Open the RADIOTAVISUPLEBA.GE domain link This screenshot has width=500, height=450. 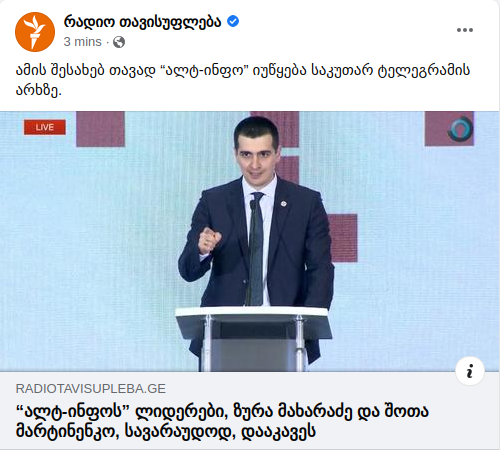(91, 389)
